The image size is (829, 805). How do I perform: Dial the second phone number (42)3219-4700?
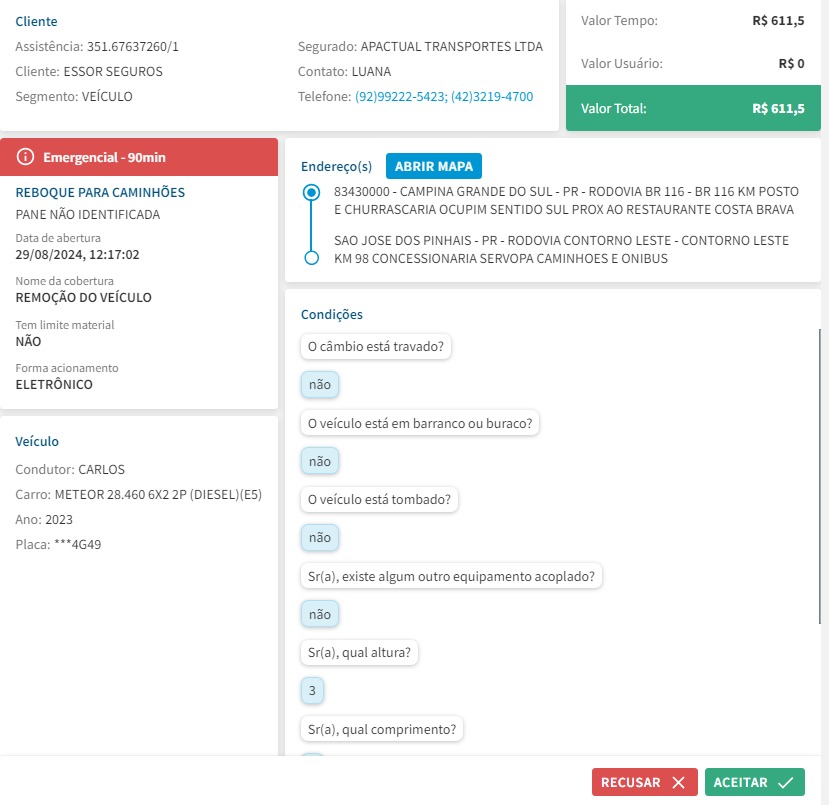492,97
